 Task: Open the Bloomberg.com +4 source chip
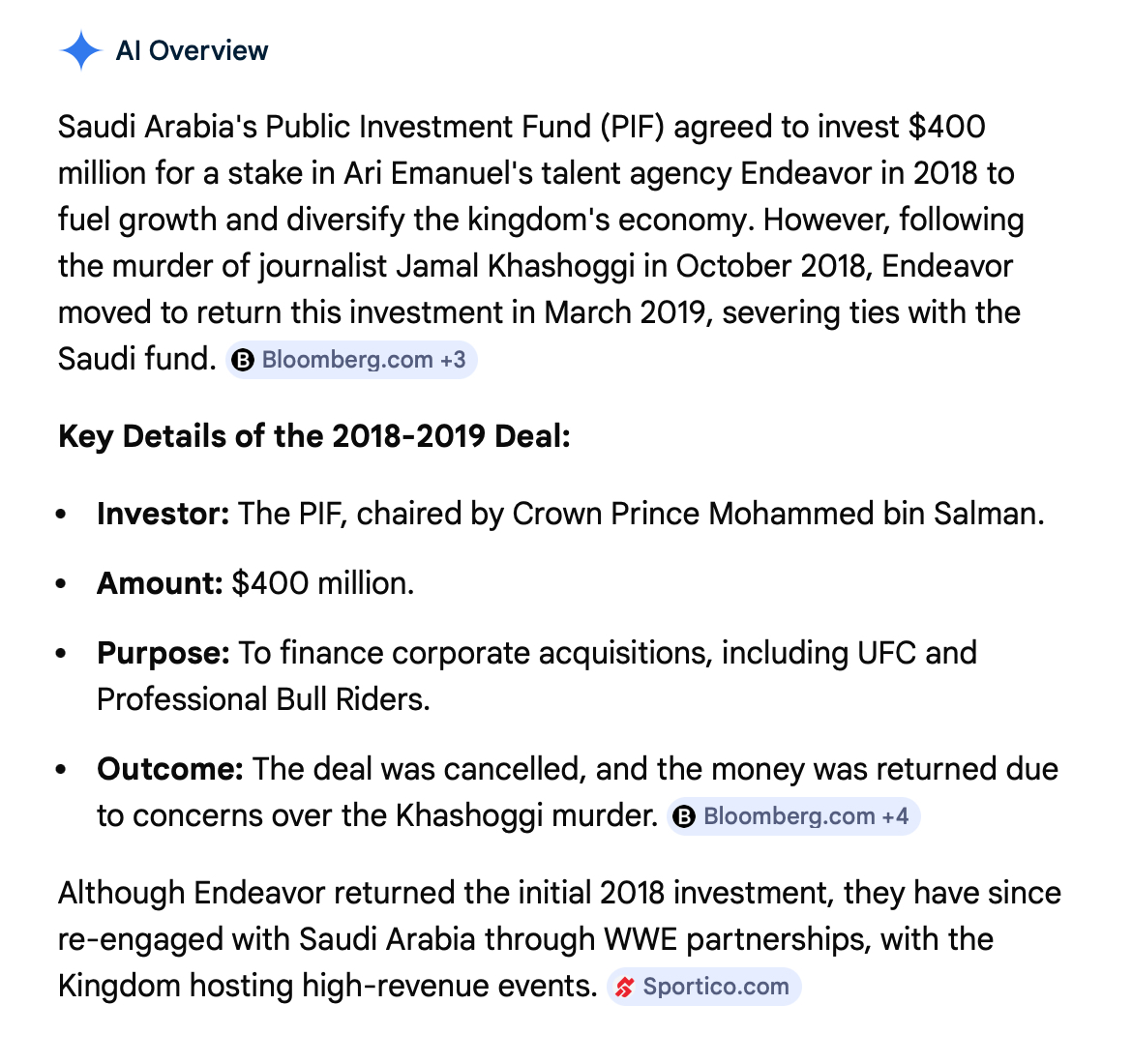click(x=793, y=816)
